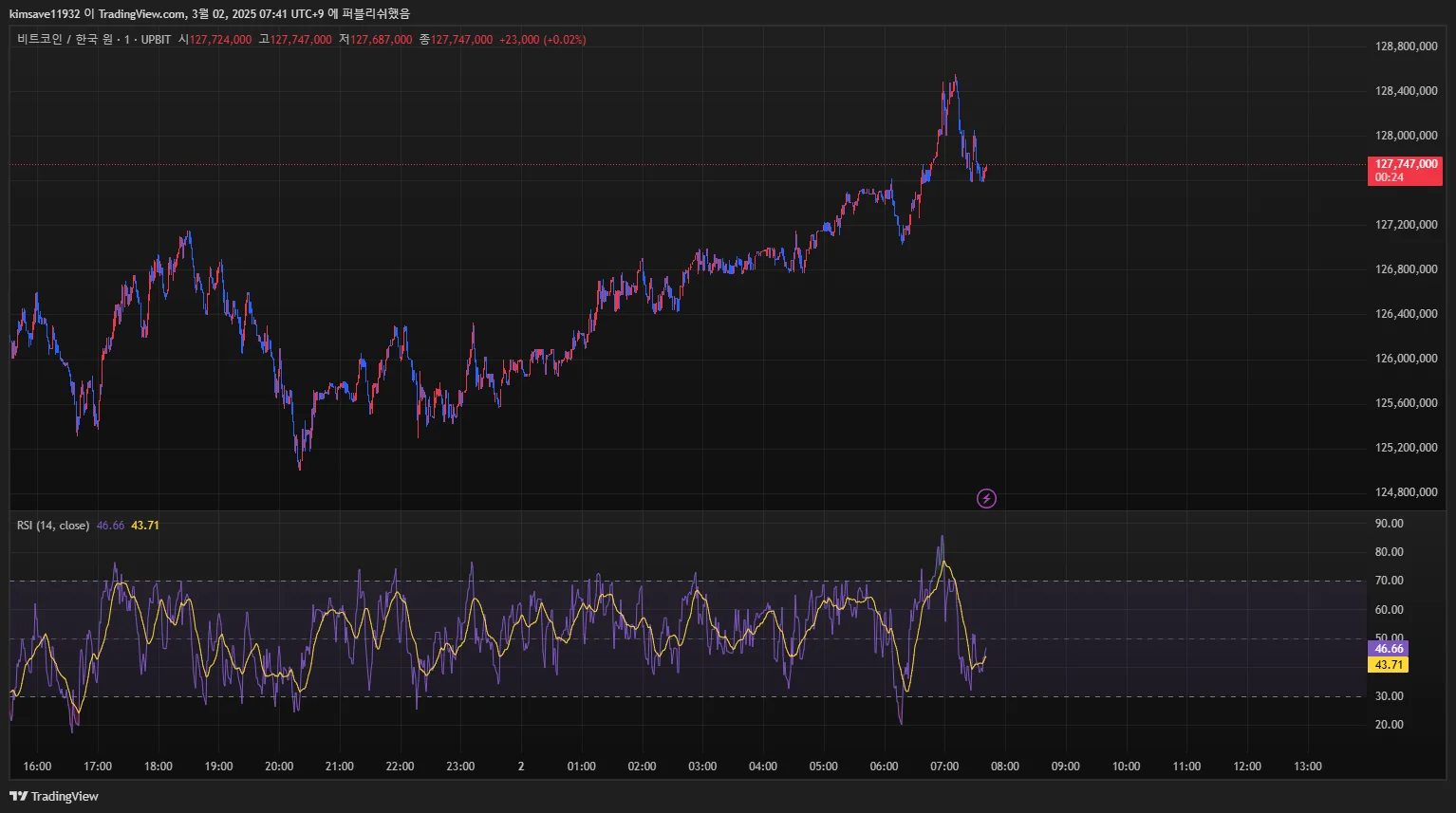Click the 127,200,000 price axis label
1456x813 pixels.
pyautogui.click(x=1406, y=225)
